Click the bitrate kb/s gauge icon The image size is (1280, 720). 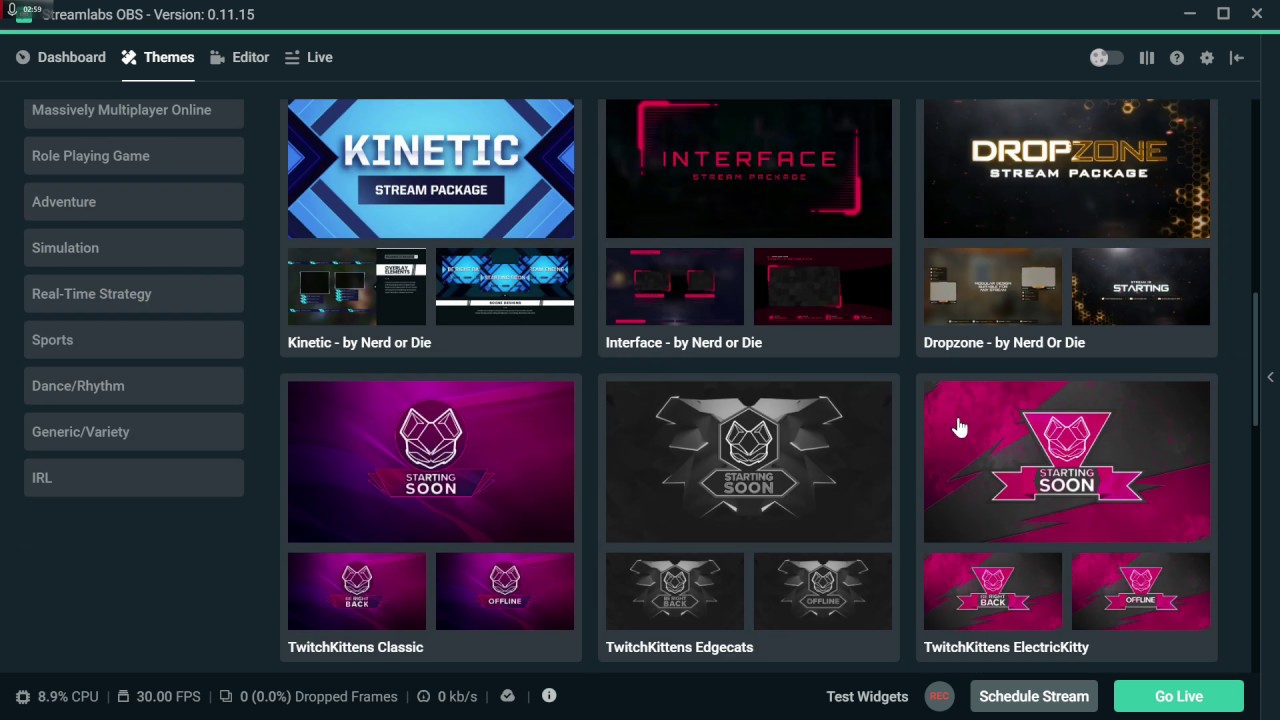(x=423, y=696)
